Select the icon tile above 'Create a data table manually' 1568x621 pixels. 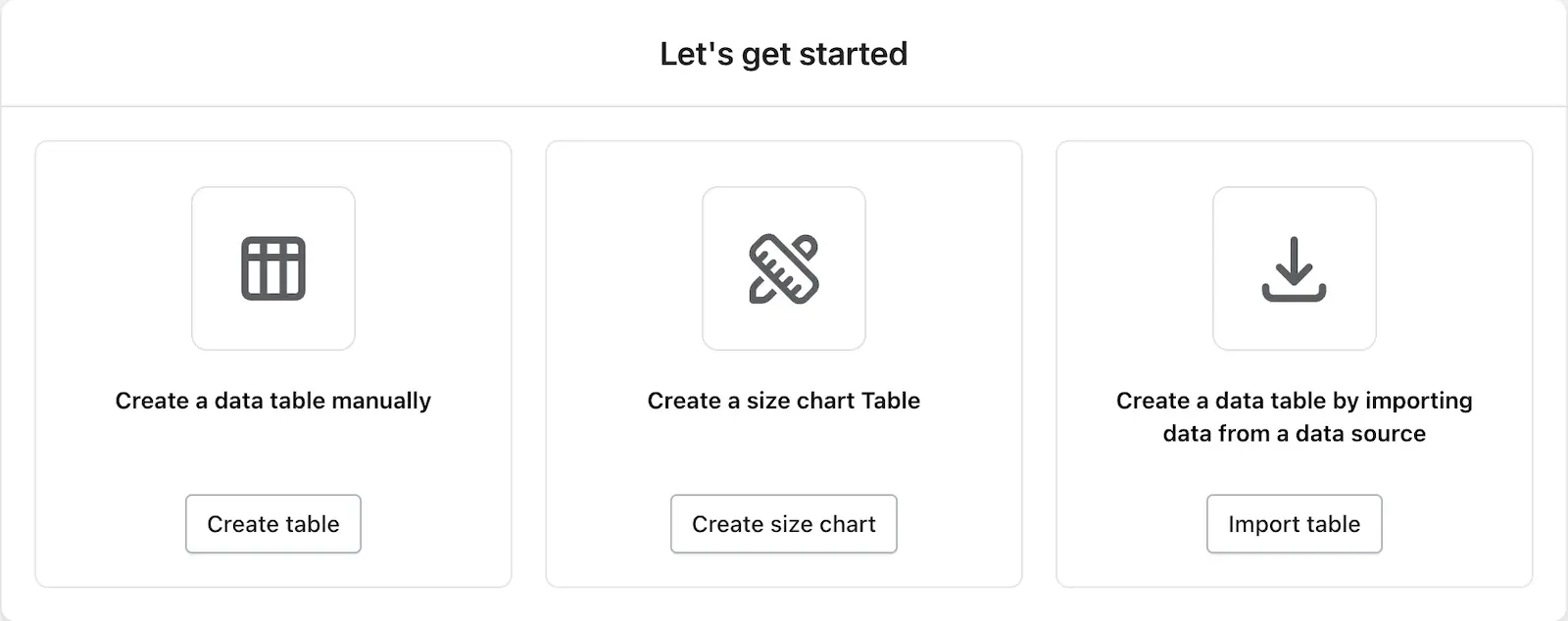273,268
